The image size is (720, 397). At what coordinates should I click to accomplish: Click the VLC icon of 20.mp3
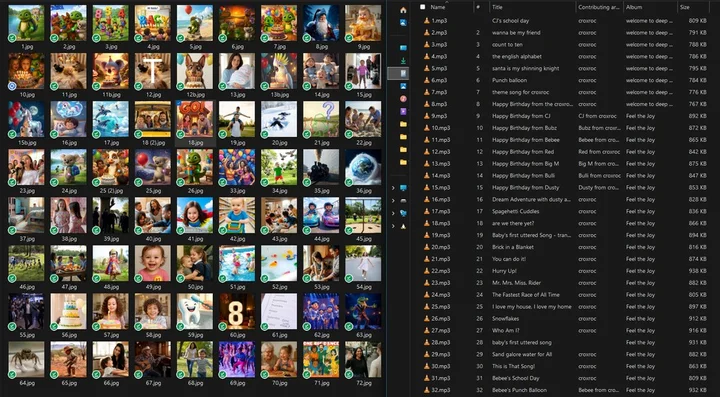coord(427,247)
